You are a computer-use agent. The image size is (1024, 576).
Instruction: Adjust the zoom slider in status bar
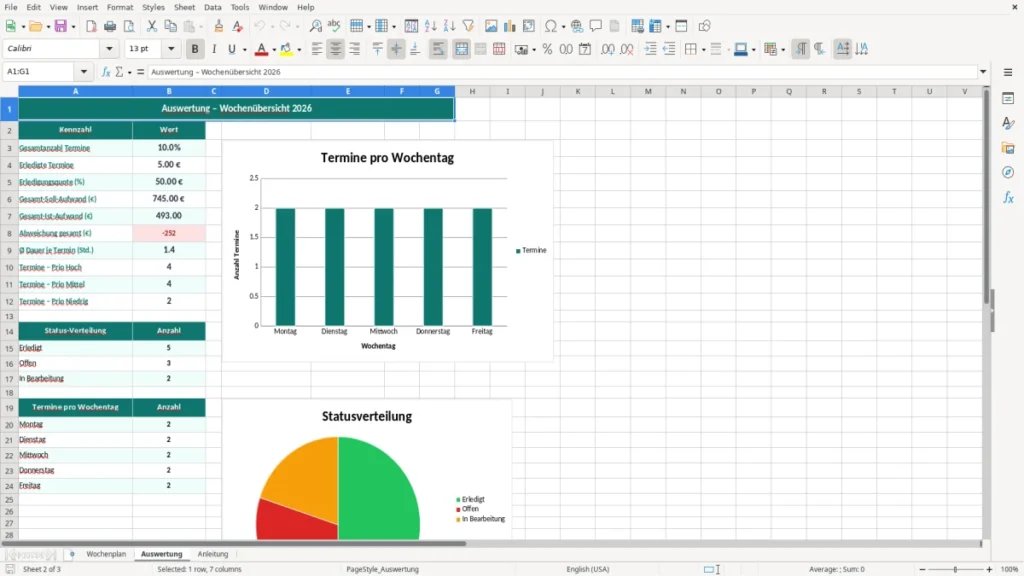[x=955, y=569]
